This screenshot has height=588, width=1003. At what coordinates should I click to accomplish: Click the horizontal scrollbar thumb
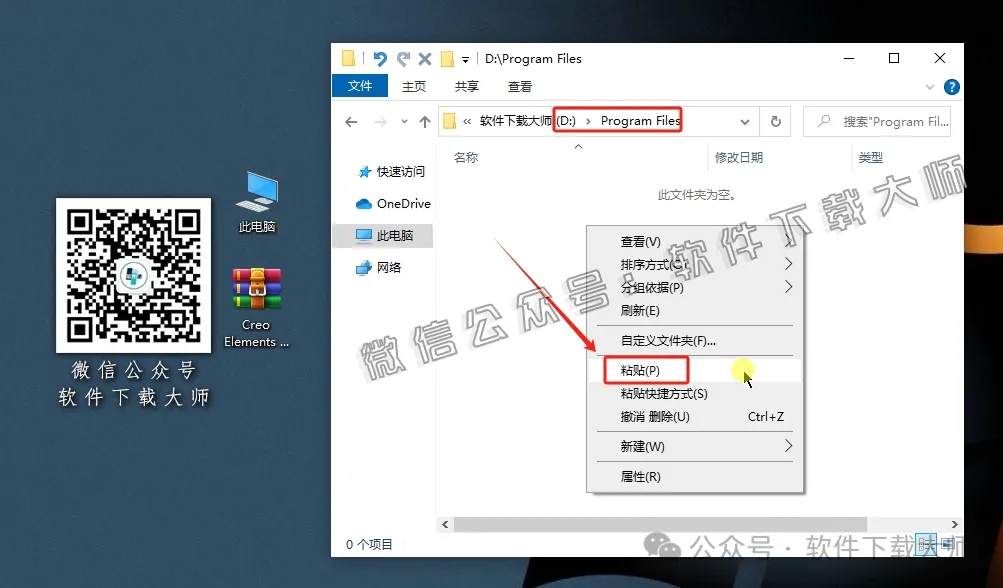[x=660, y=525]
